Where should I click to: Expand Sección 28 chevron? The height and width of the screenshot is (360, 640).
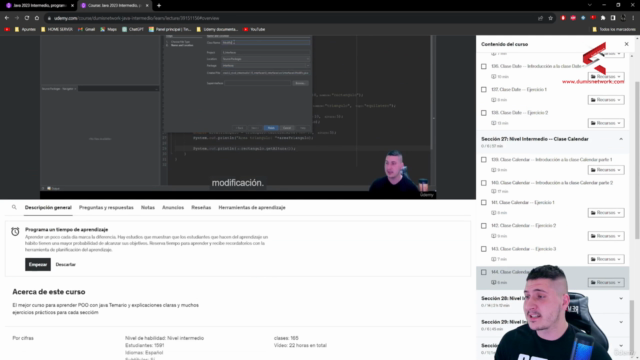(621, 298)
